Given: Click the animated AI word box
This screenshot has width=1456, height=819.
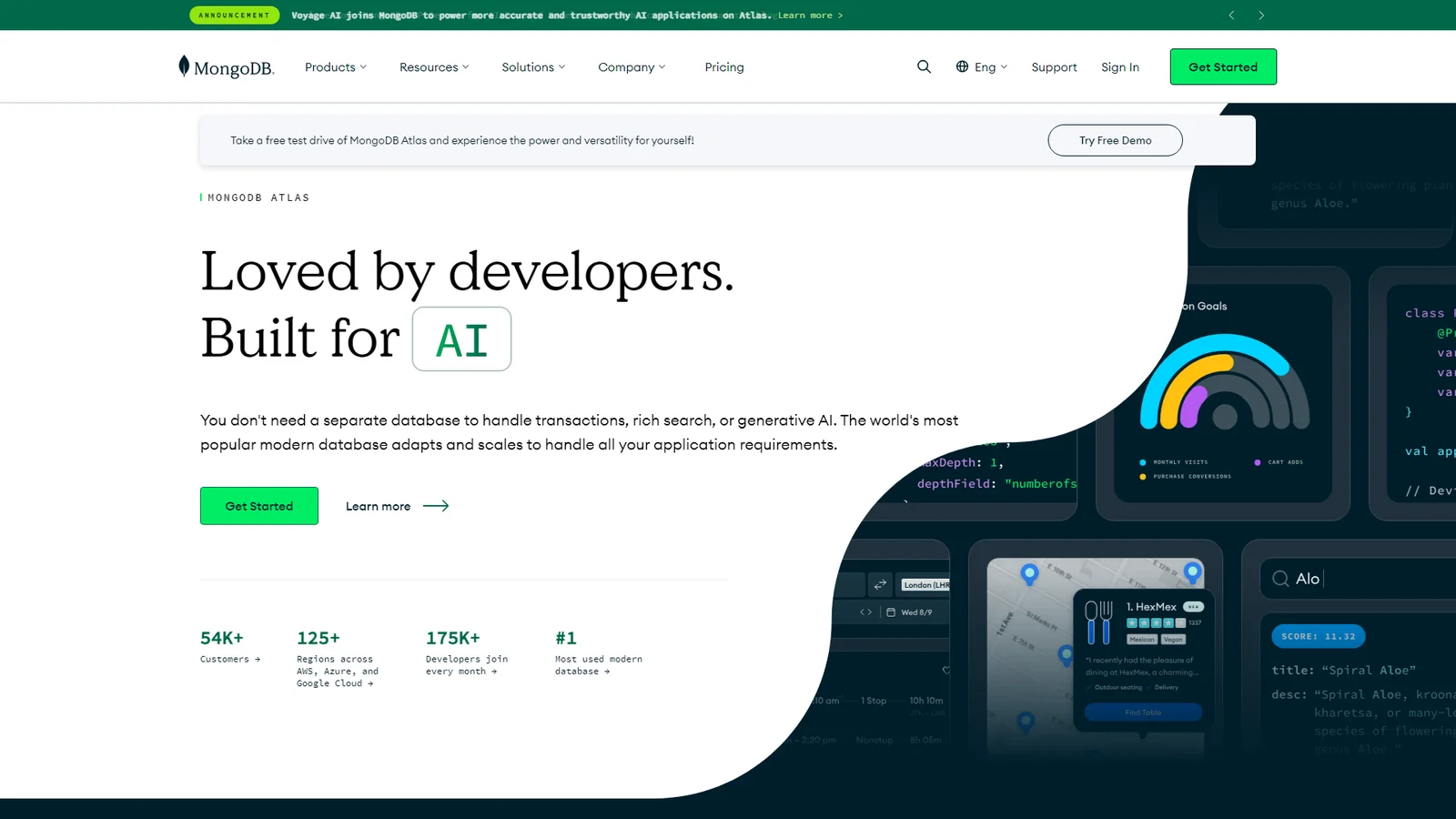Looking at the screenshot, I should pyautogui.click(x=461, y=339).
